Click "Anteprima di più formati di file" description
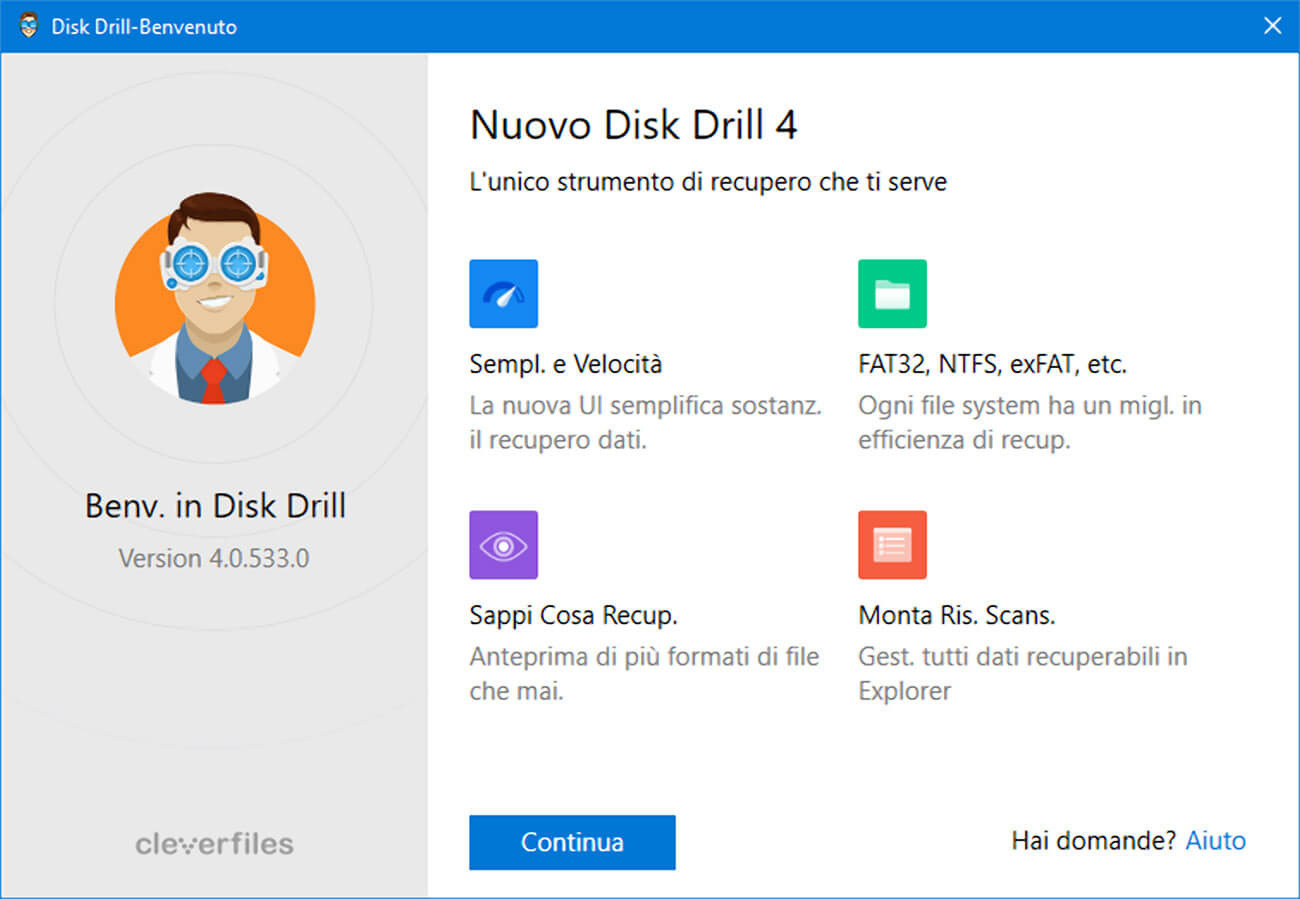Screen dimensions: 1300x899 (644, 674)
